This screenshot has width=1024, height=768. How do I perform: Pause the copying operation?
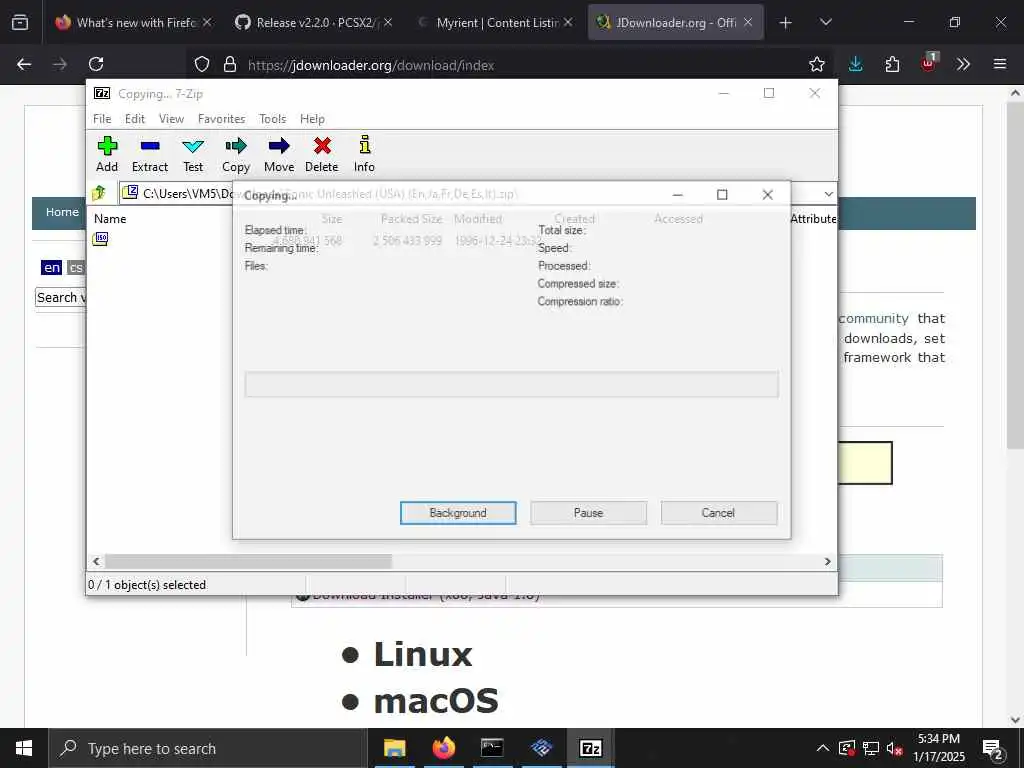tap(588, 513)
